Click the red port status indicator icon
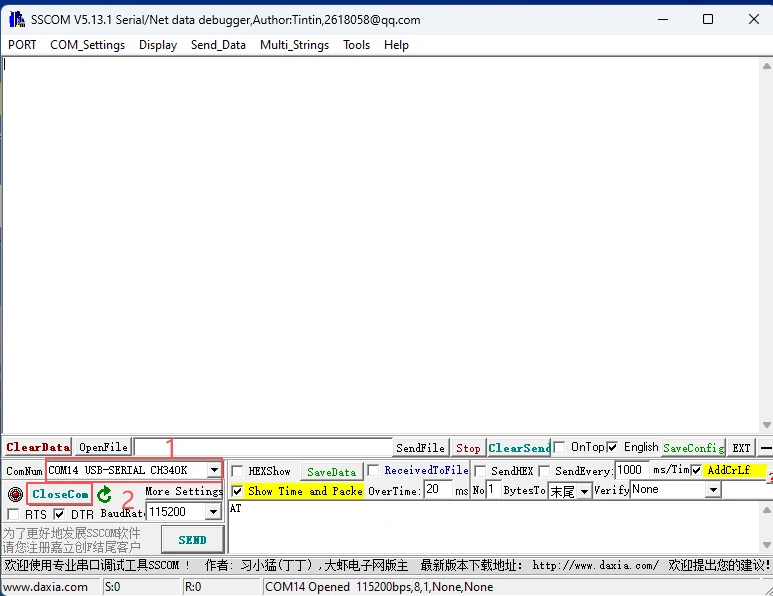 pos(15,494)
